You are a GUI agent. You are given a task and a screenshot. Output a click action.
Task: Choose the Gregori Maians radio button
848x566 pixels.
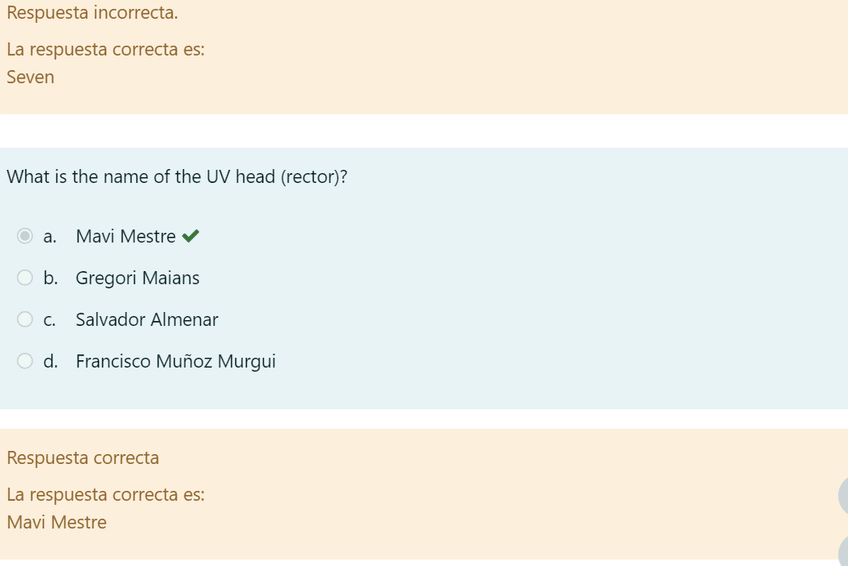25,278
